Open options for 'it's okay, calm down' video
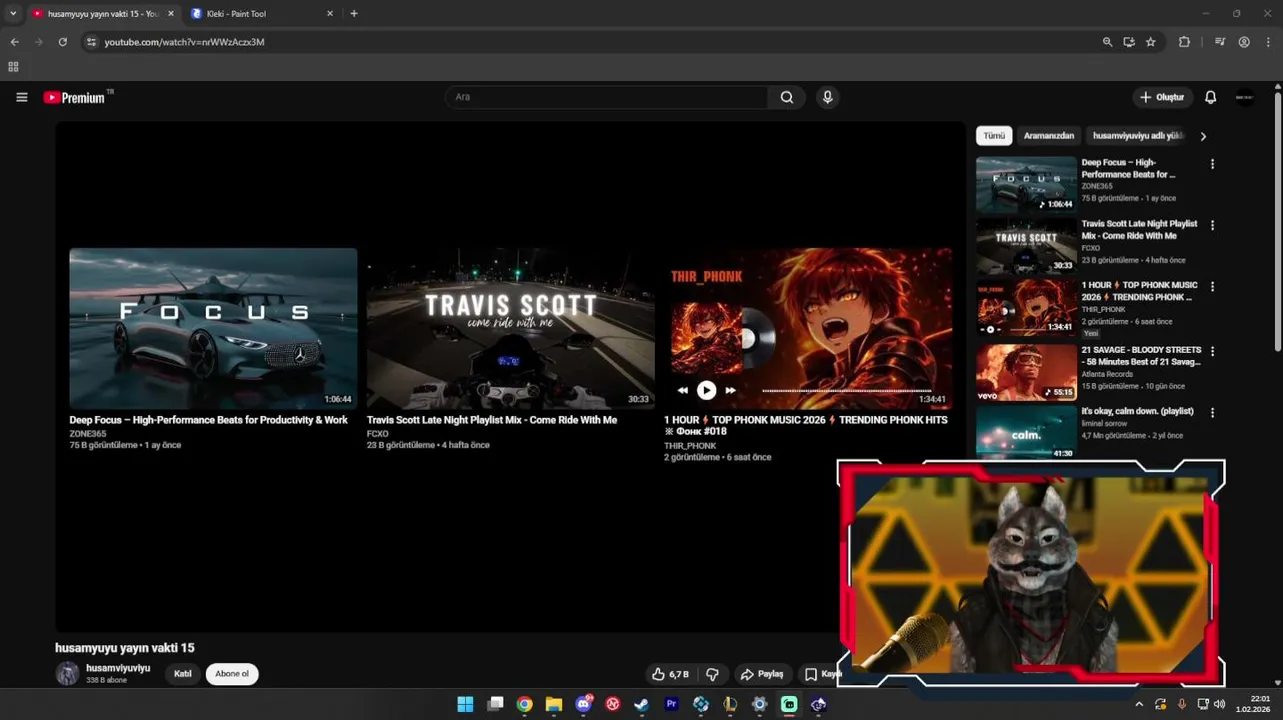Viewport: 1283px width, 720px height. pos(1213,413)
